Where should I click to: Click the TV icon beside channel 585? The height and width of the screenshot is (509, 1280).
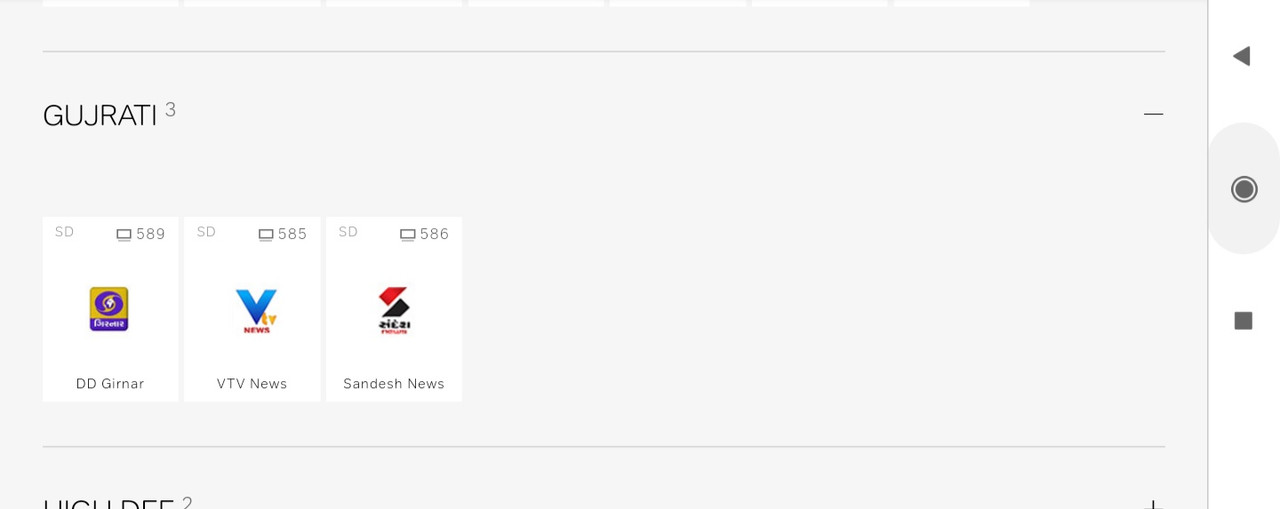pyautogui.click(x=266, y=235)
